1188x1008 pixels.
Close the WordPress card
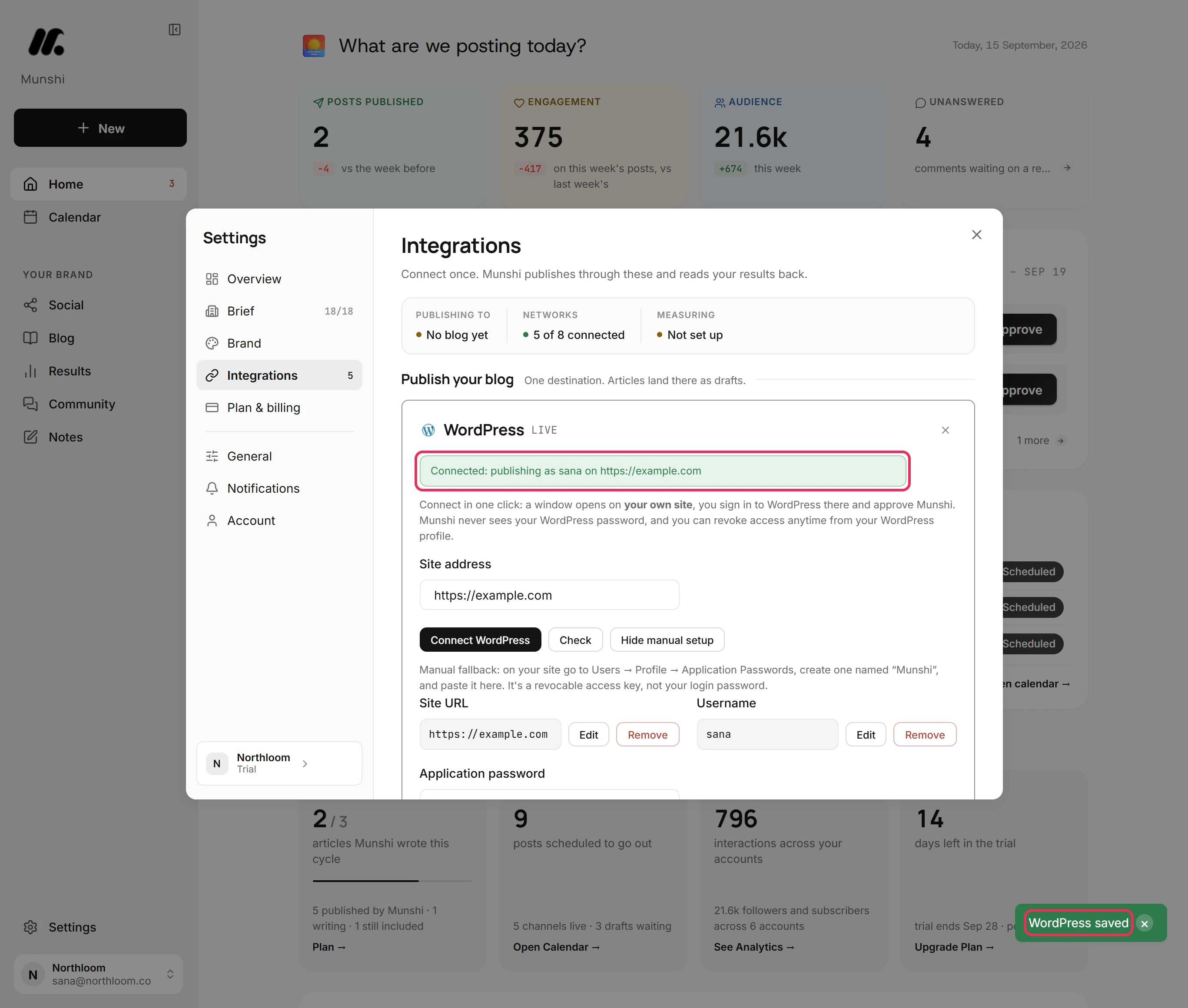(x=945, y=430)
